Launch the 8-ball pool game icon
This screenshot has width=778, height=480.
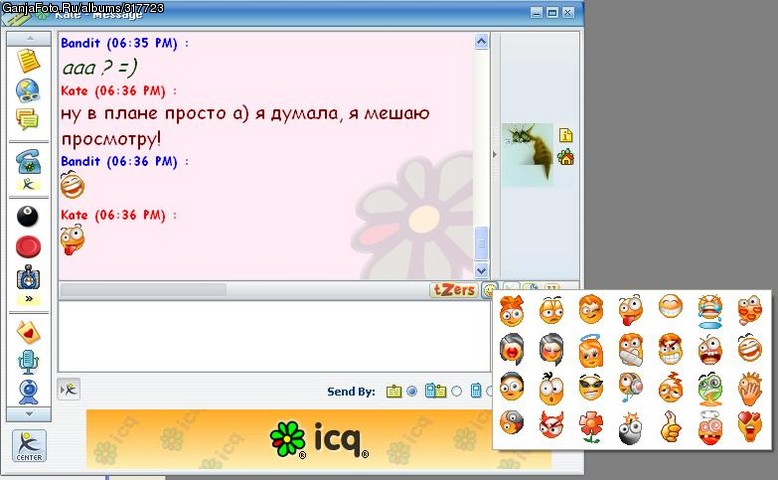[28, 216]
